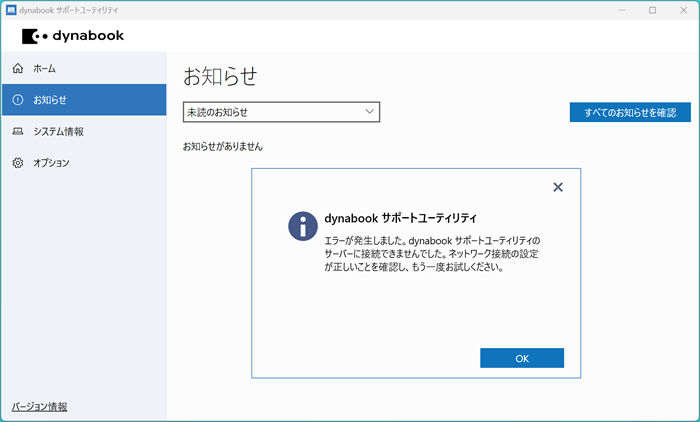Image resolution: width=700 pixels, height=422 pixels.
Task: Click すべてのお知らせを確認 button
Action: [x=630, y=112]
